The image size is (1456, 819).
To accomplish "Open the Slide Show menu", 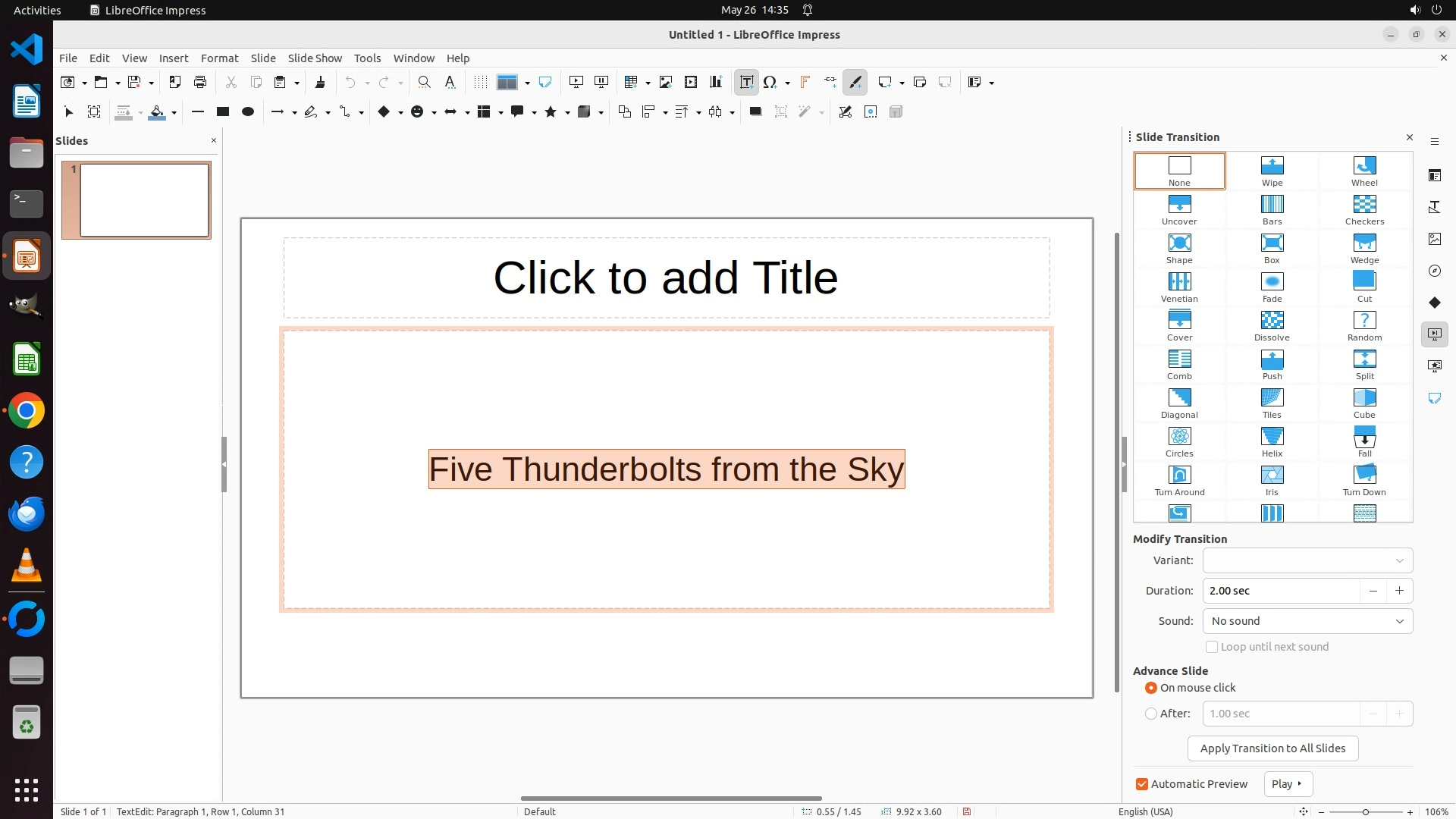I will pos(314,58).
